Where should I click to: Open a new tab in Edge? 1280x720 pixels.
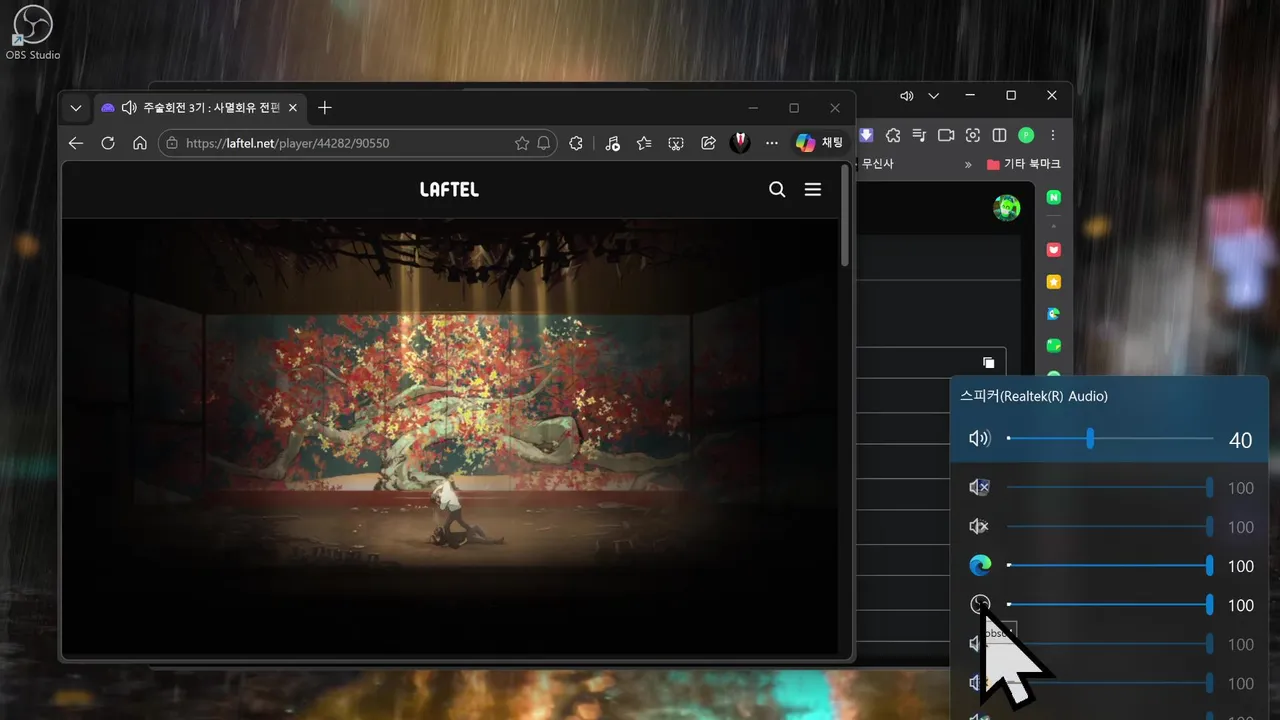pyautogui.click(x=324, y=108)
